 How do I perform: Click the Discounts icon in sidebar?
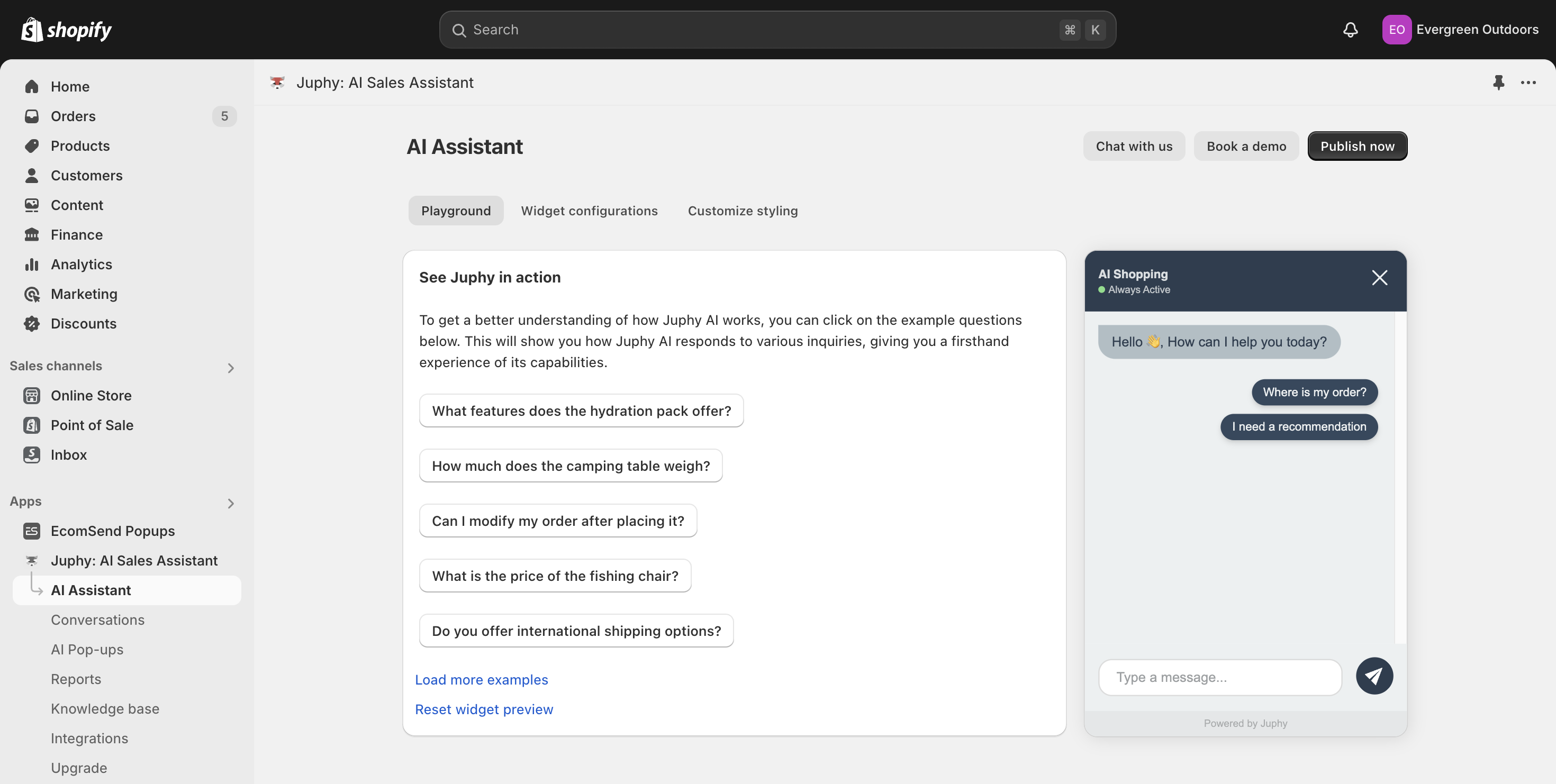pos(30,323)
